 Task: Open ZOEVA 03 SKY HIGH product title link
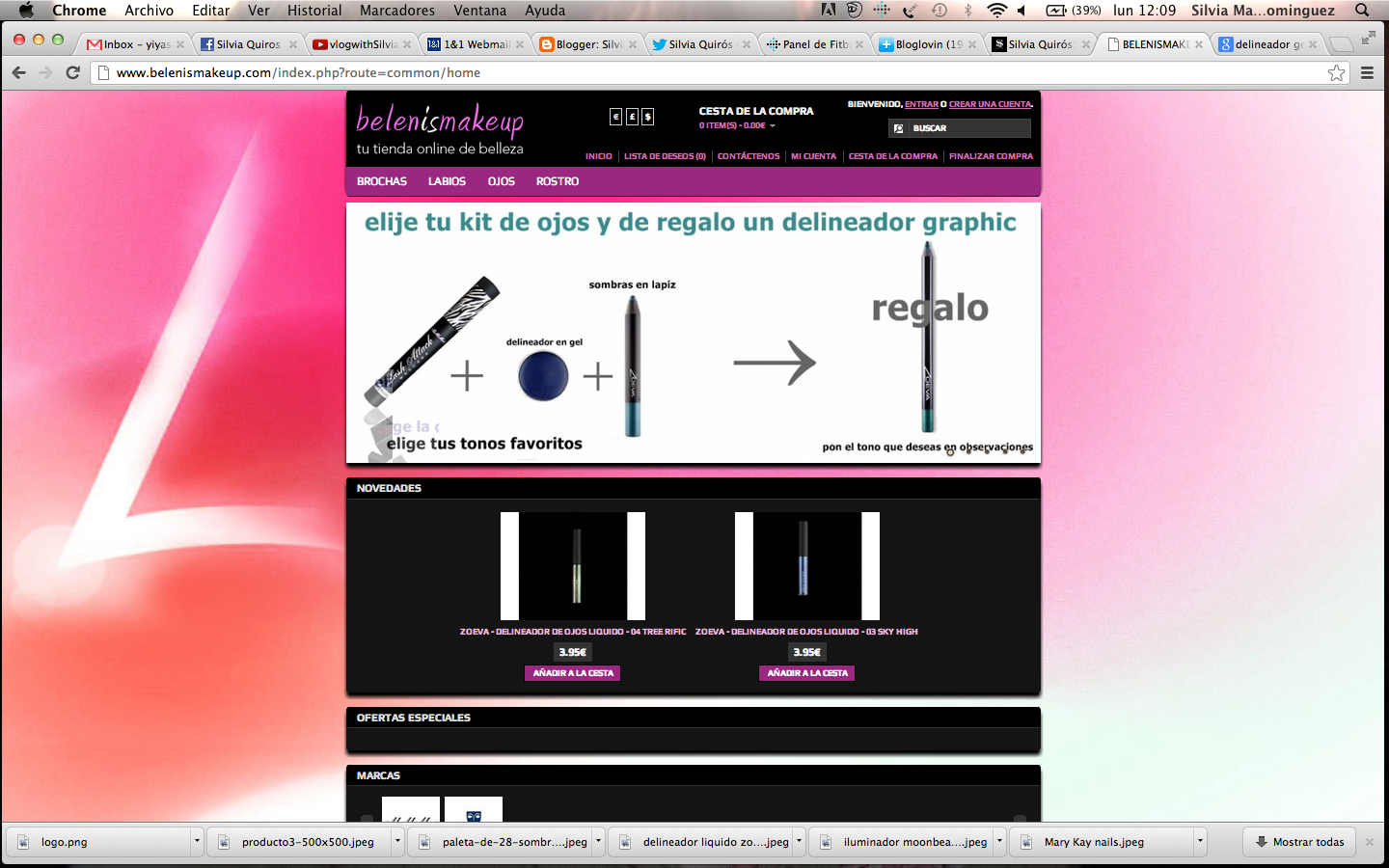pos(806,632)
